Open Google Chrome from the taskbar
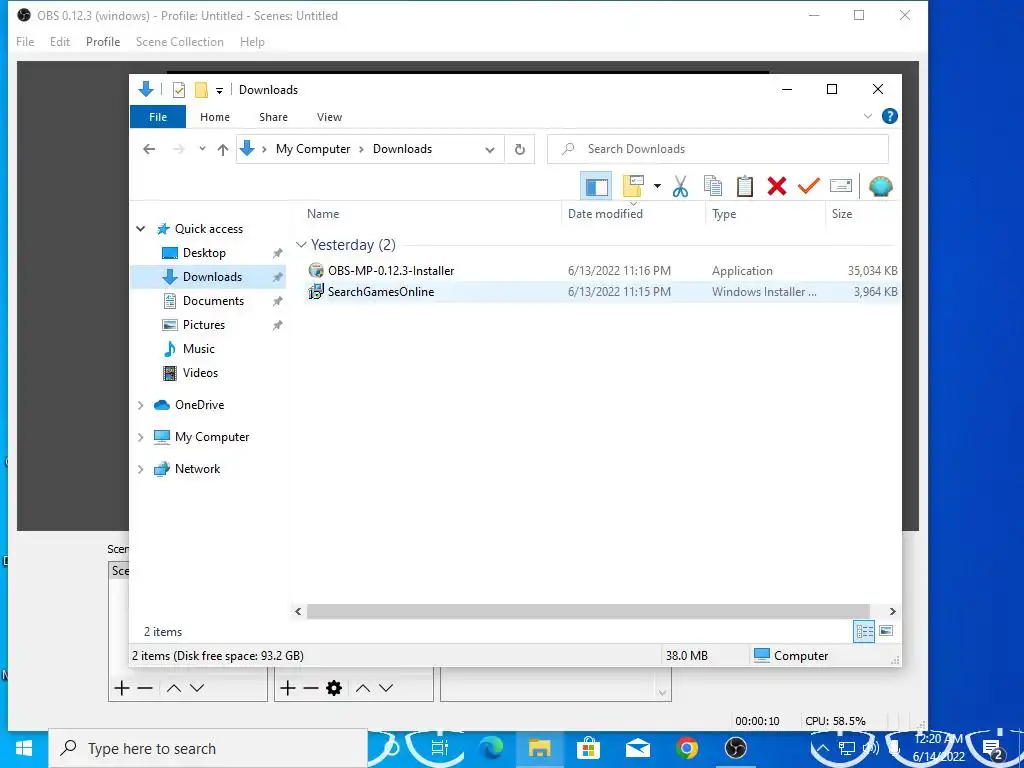Screen dimensions: 1024x768 pyautogui.click(x=686, y=748)
